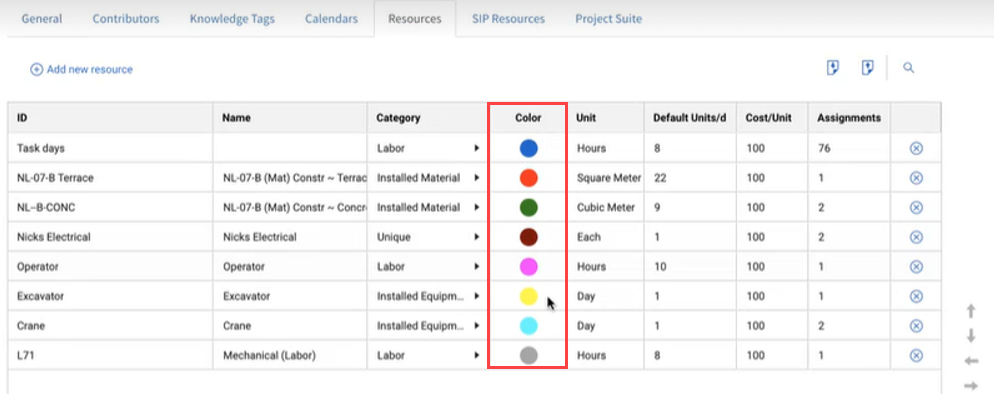Click the Name column header

tap(290, 118)
